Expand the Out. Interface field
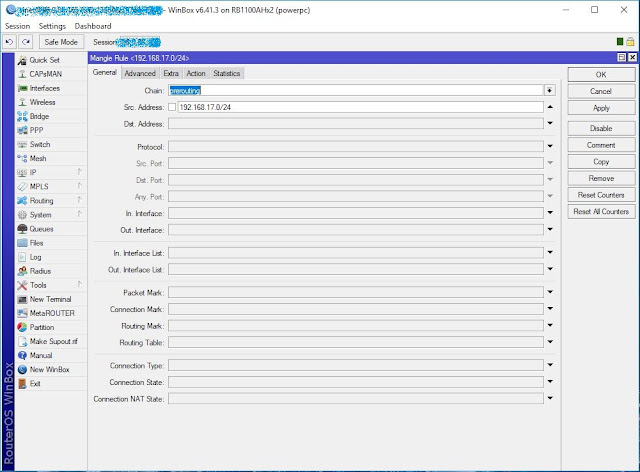The image size is (640, 472). pyautogui.click(x=550, y=229)
